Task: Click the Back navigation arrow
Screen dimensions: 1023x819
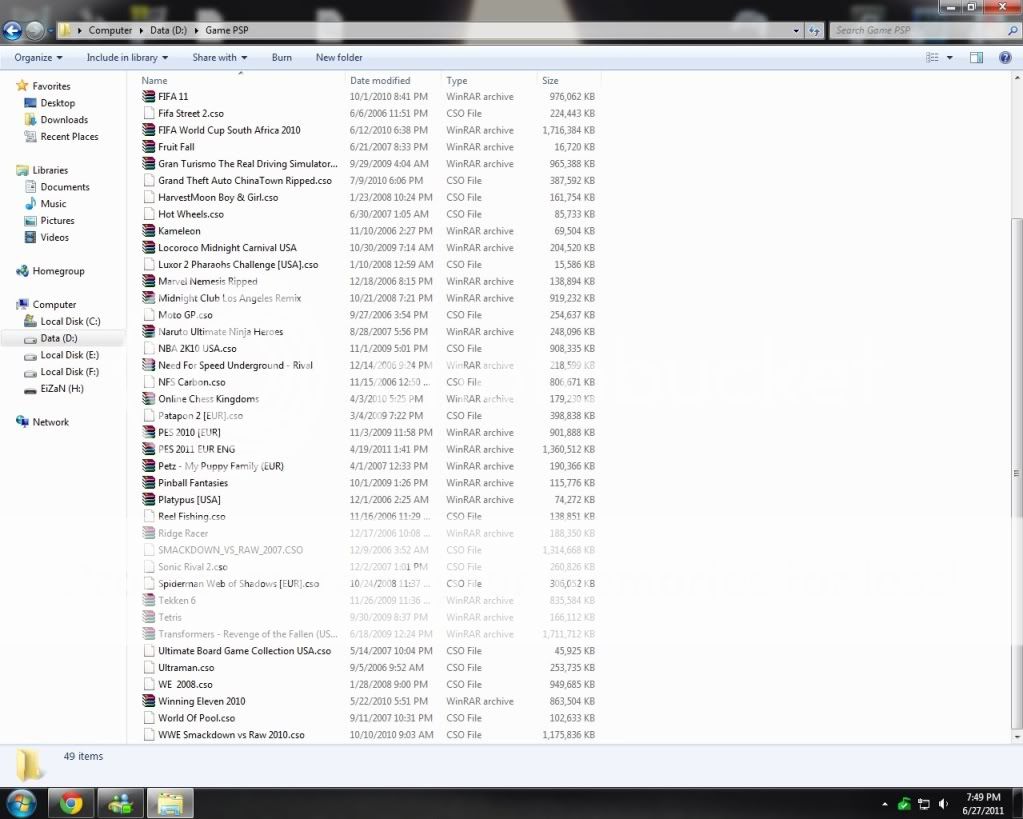Action: pyautogui.click(x=12, y=30)
